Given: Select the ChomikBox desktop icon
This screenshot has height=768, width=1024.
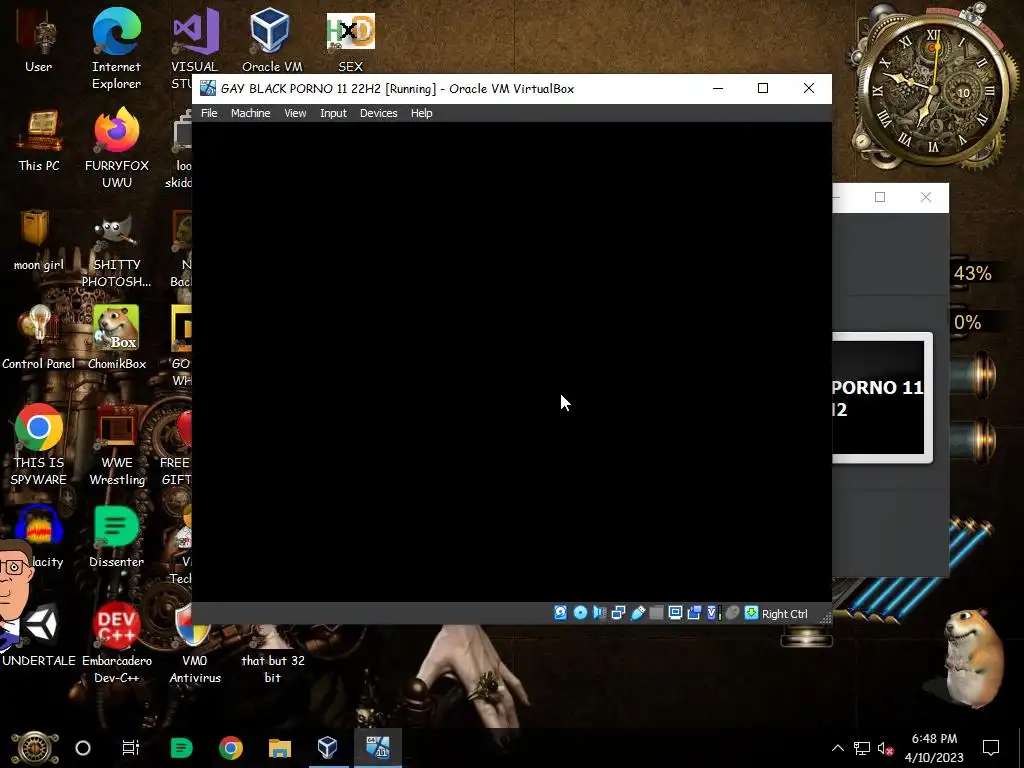Looking at the screenshot, I should pos(116,338).
